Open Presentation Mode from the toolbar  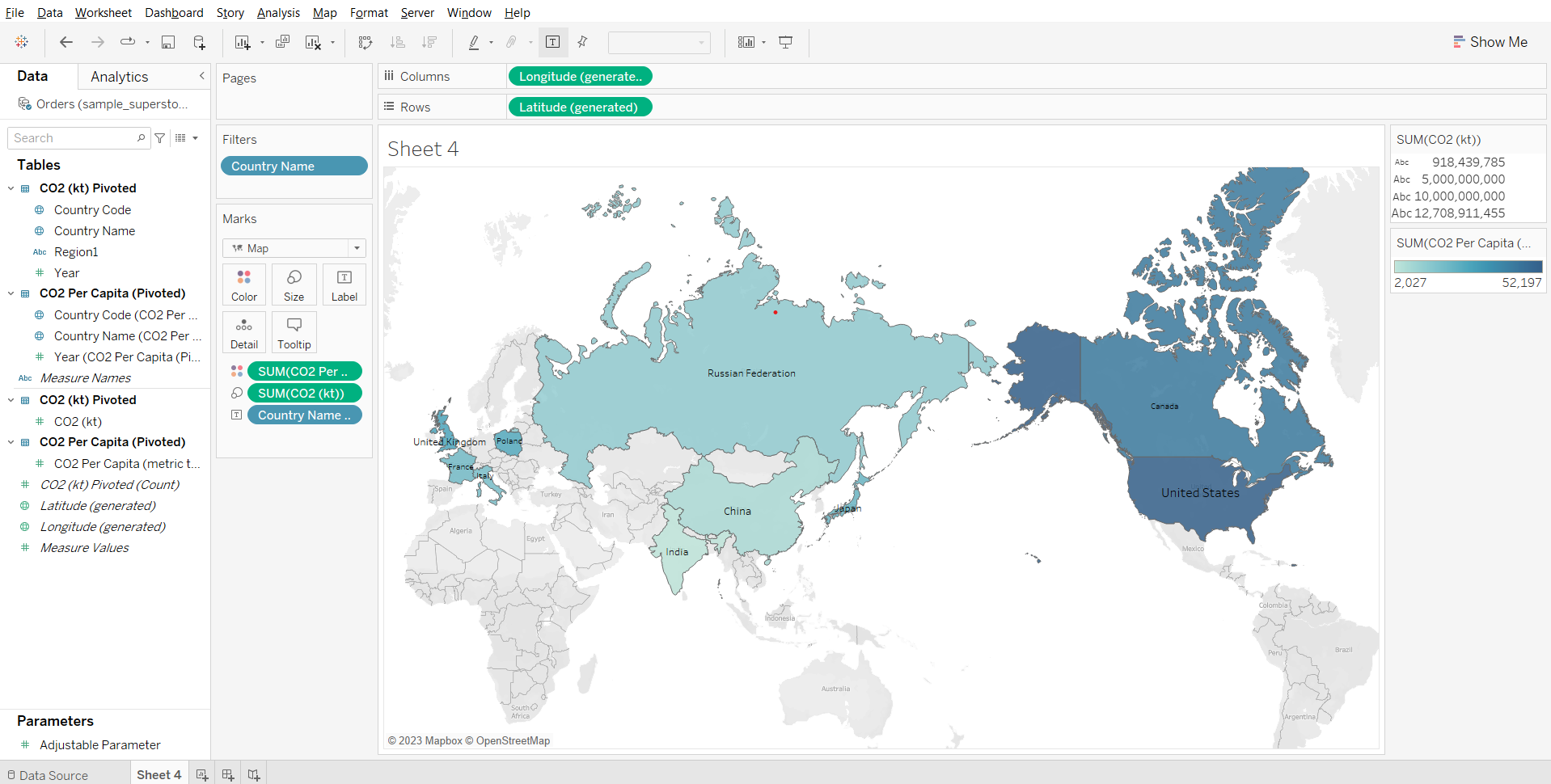pos(785,42)
